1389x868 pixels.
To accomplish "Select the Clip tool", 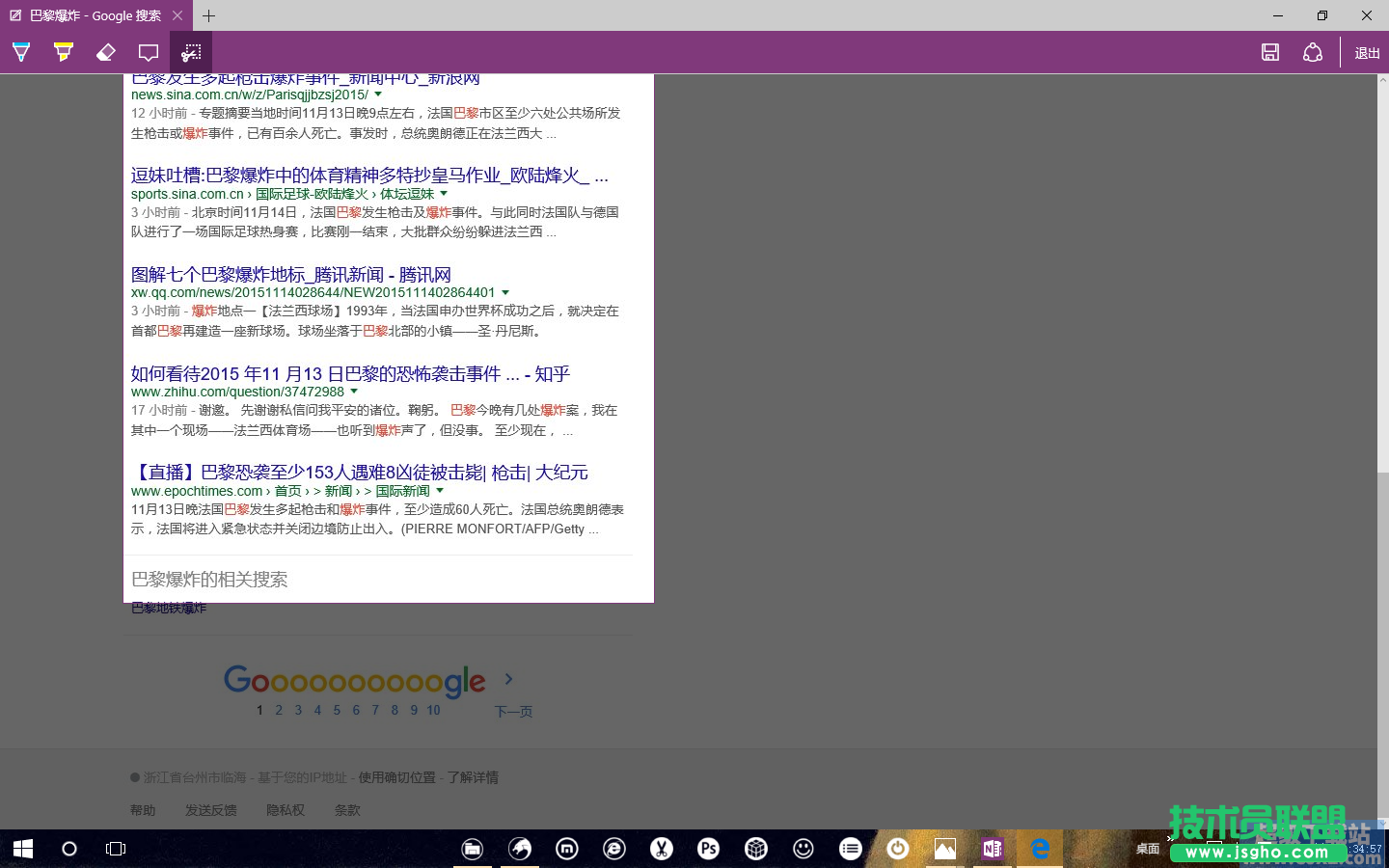I will (x=191, y=52).
